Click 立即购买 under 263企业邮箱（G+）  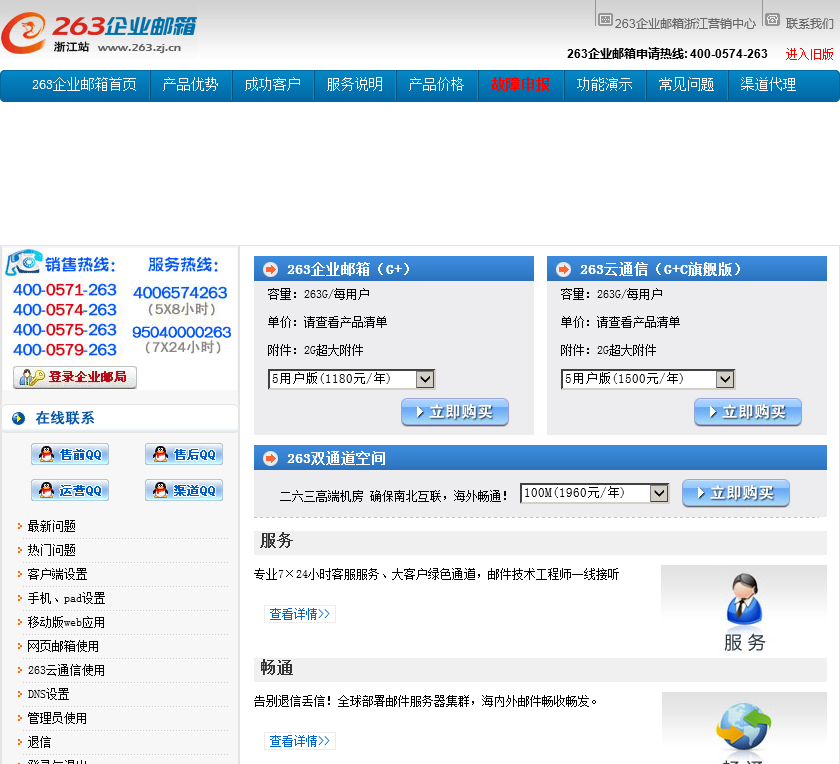455,412
